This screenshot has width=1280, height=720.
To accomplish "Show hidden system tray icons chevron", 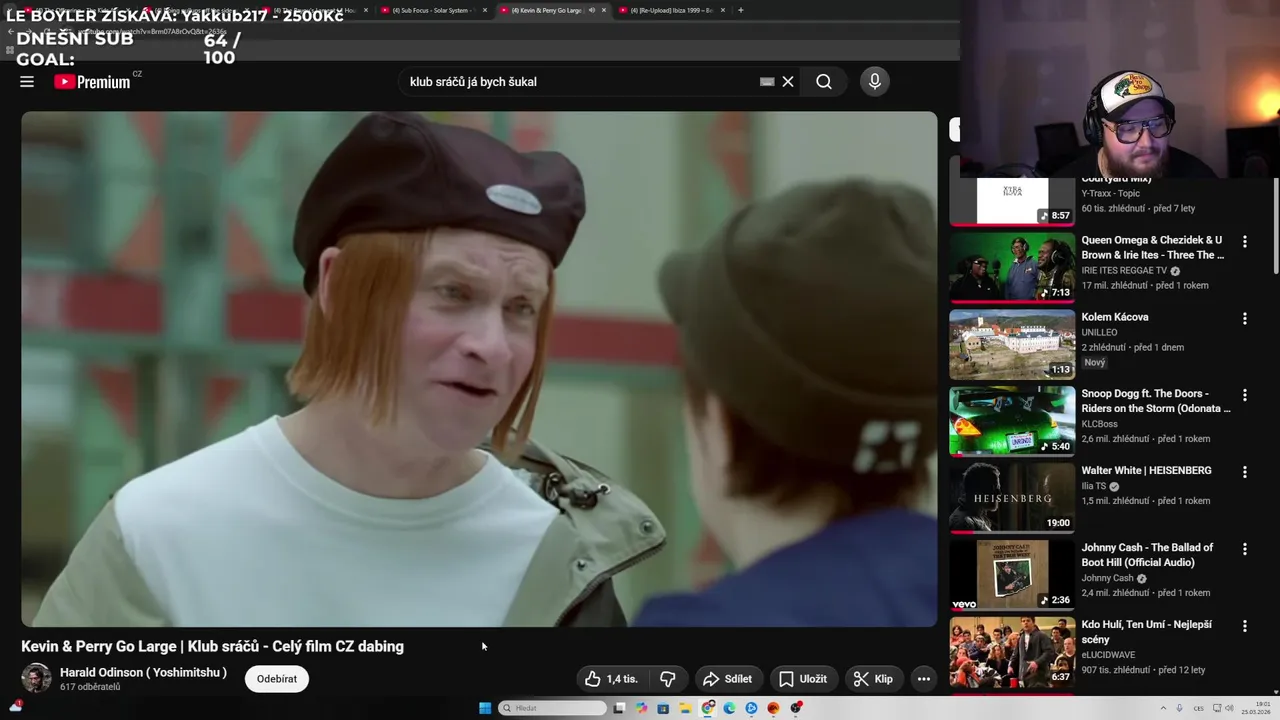I will click(x=1164, y=708).
